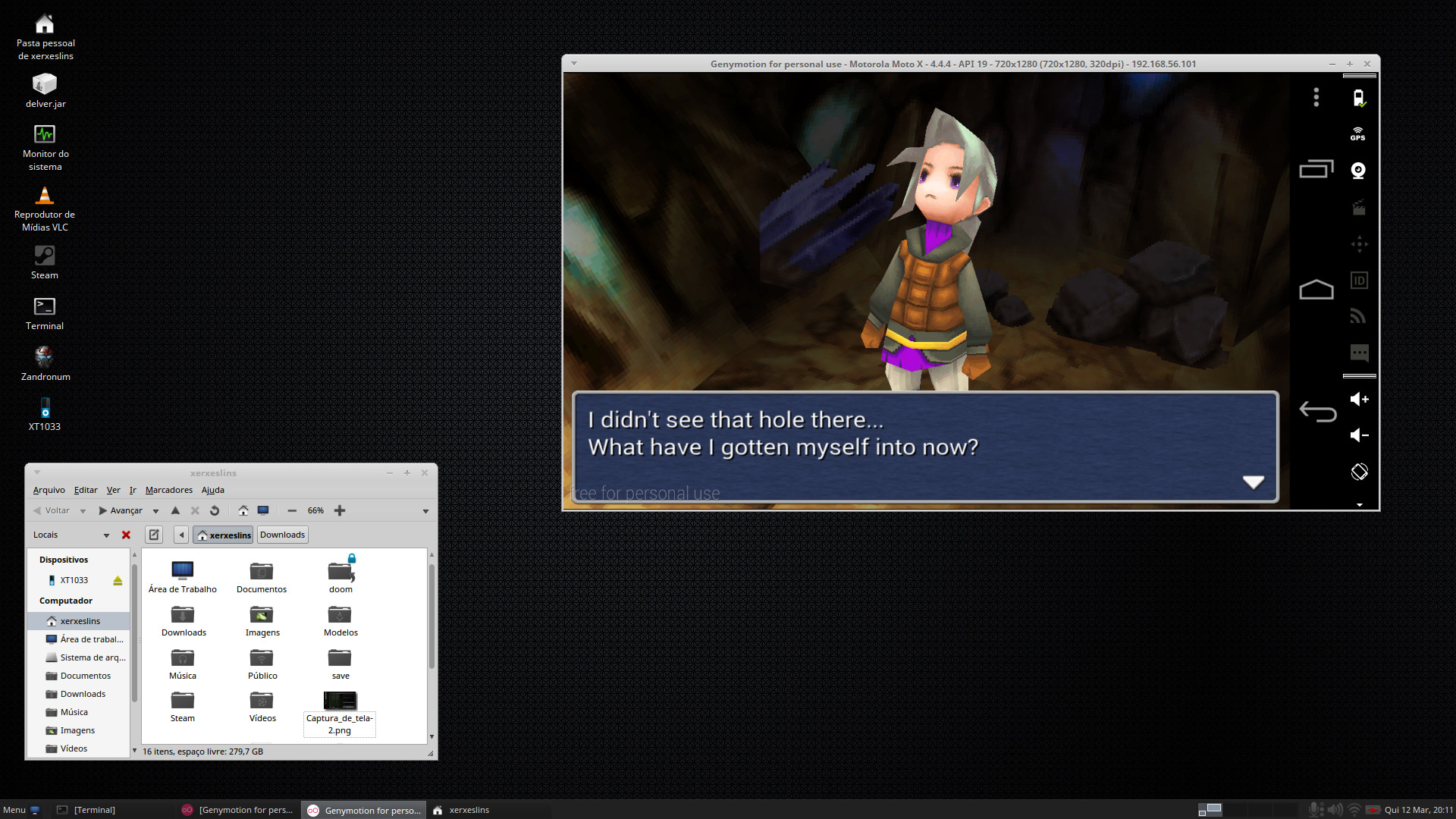Toggle the location text entry mode

[154, 535]
